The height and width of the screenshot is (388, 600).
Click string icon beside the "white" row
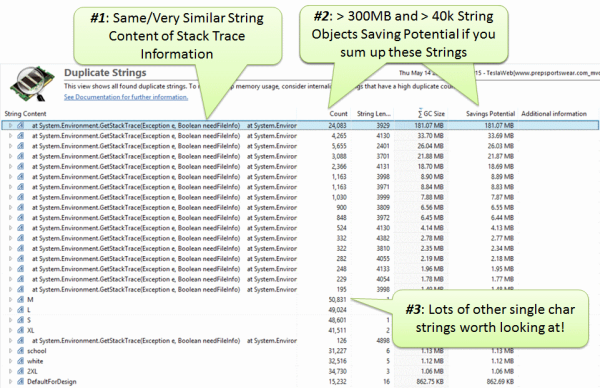[x=21, y=361]
